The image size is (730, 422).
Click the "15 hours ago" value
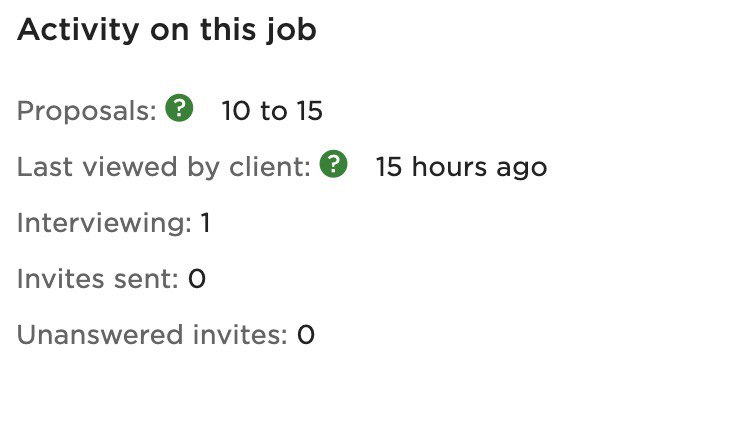click(x=461, y=166)
